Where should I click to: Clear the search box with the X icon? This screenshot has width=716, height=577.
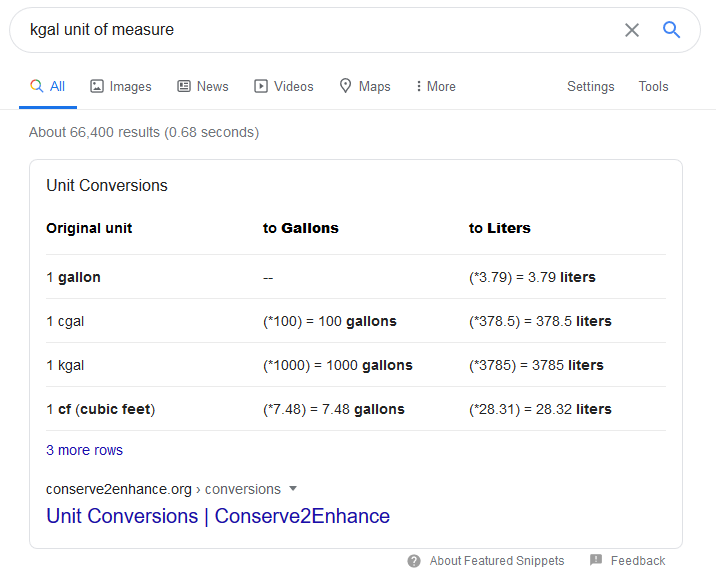[x=632, y=30]
